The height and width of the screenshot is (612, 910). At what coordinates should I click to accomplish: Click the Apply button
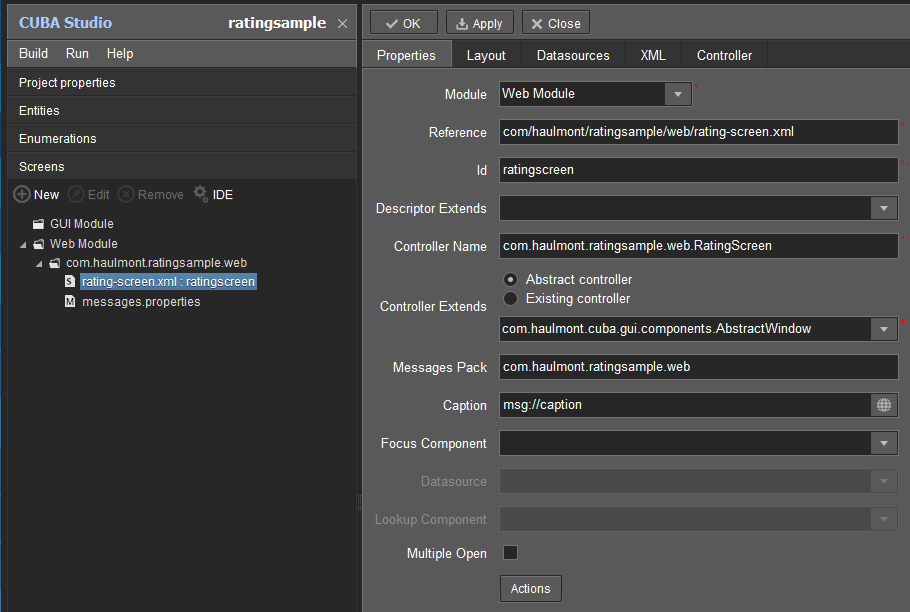coord(479,23)
